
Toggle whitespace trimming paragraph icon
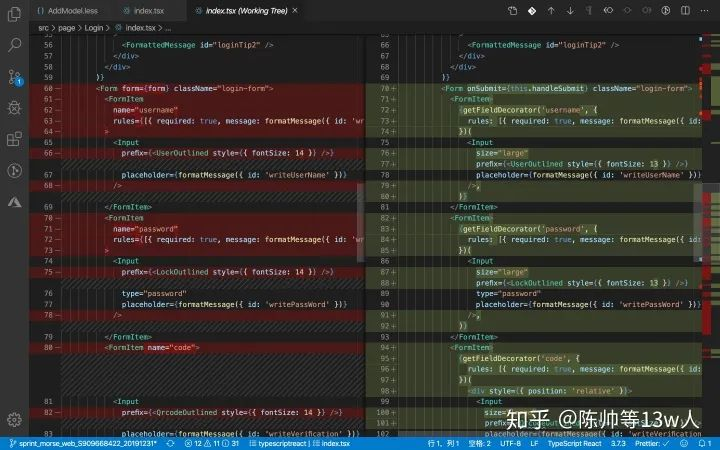(x=589, y=11)
